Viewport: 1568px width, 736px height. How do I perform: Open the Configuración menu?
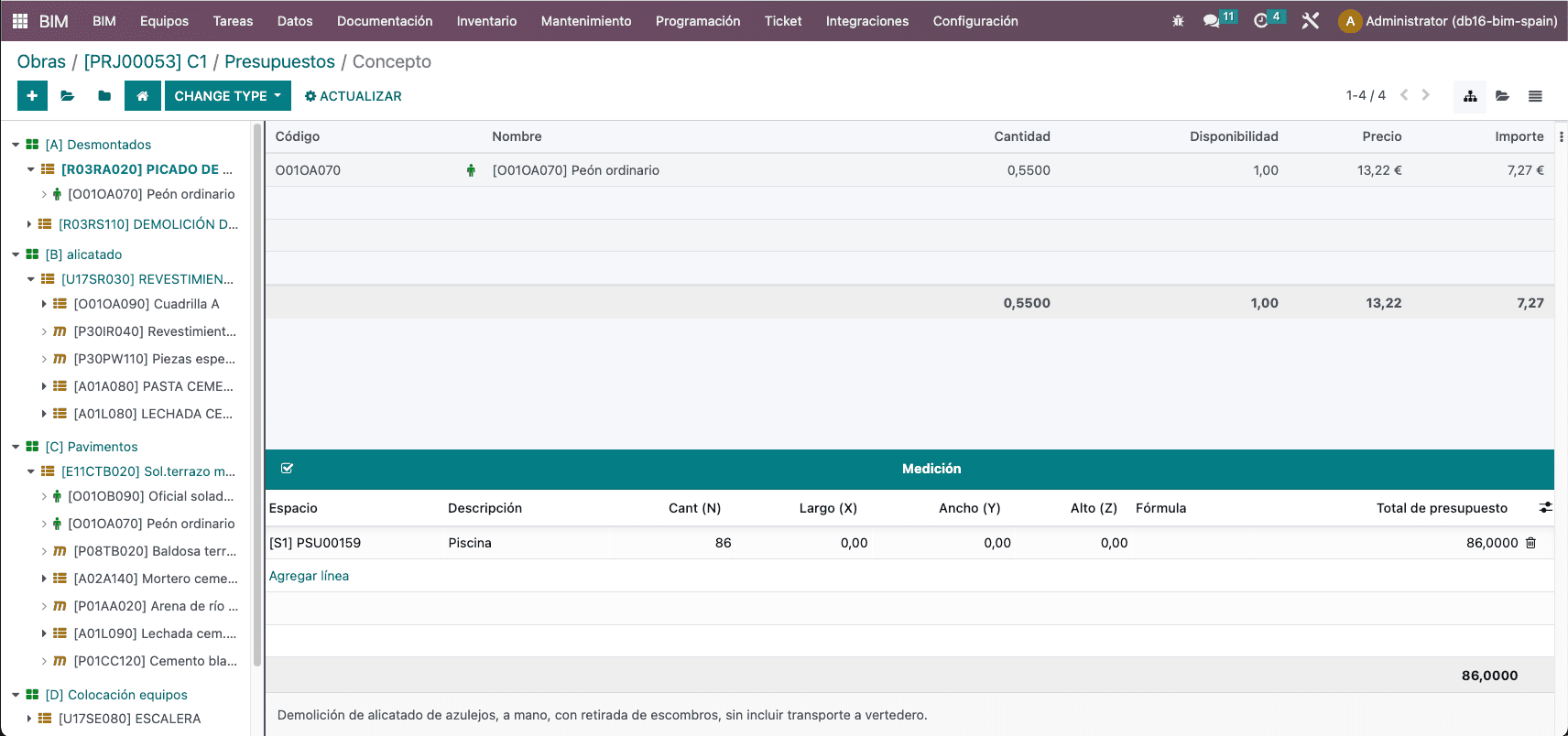[x=975, y=21]
